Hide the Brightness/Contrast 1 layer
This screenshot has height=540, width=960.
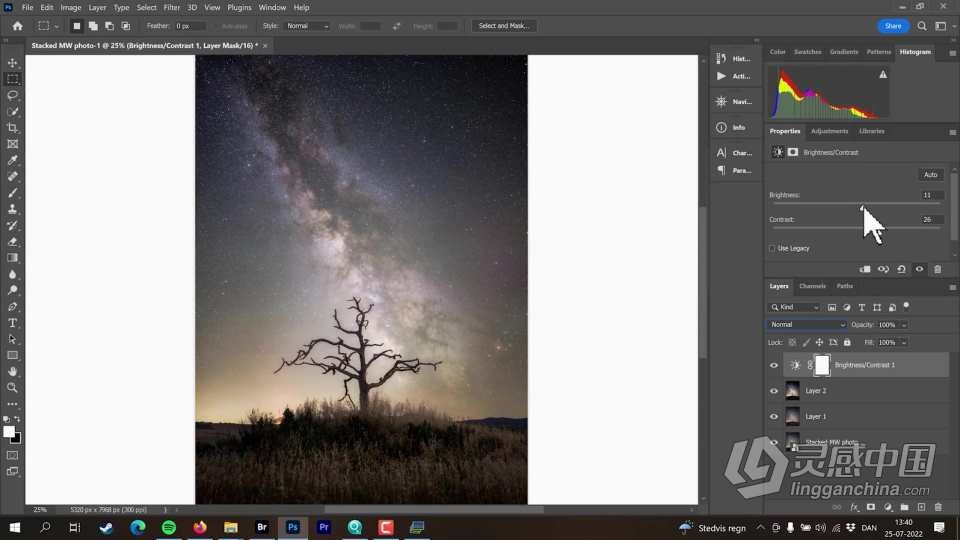pyautogui.click(x=774, y=366)
